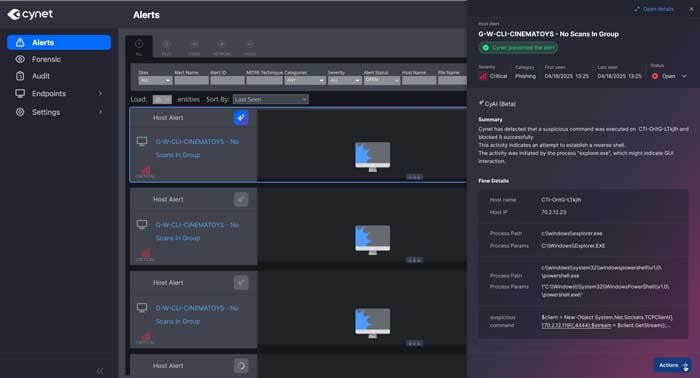Viewport: 700px width, 378px height.
Task: Click the Cynet logo
Action: coord(30,14)
